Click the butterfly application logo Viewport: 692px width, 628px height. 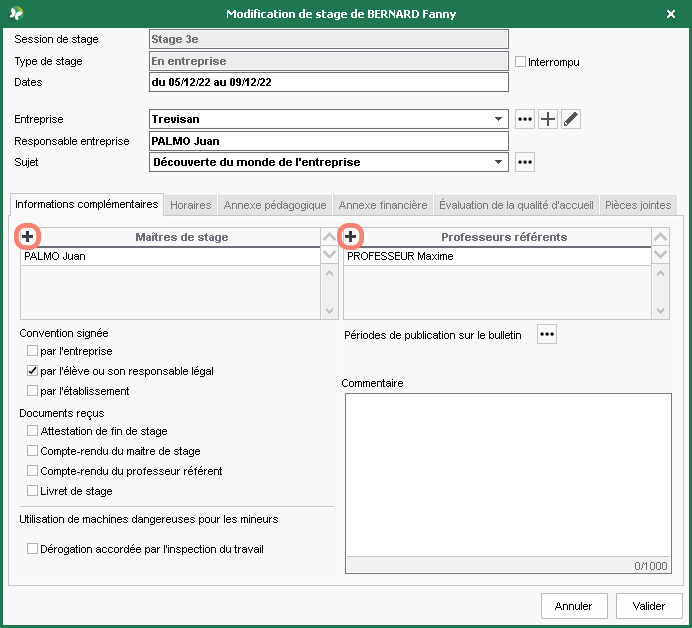[16, 14]
